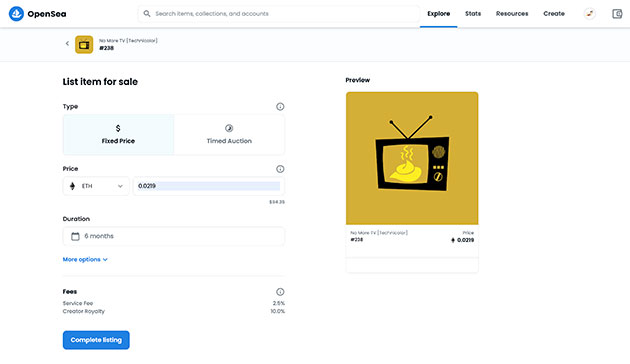This screenshot has height=364, width=630.
Task: Open the Explore tab
Action: click(x=438, y=14)
